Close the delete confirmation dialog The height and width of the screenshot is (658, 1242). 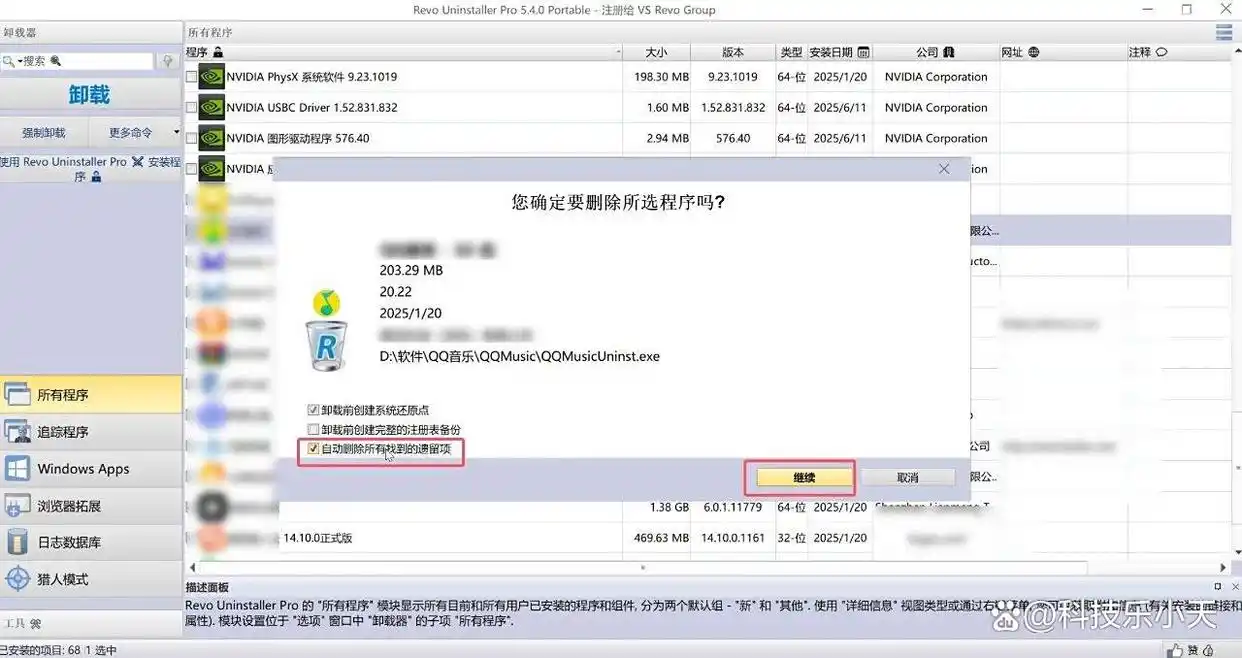[944, 169]
